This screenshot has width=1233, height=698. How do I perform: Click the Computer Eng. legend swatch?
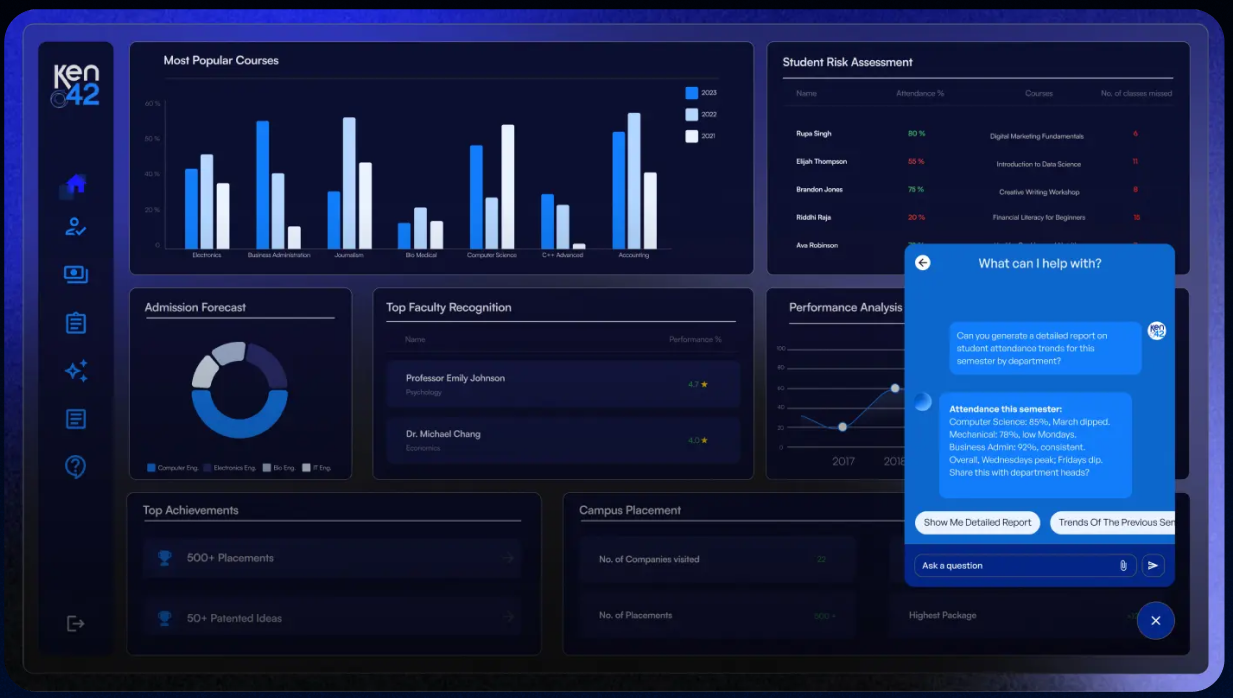151,467
